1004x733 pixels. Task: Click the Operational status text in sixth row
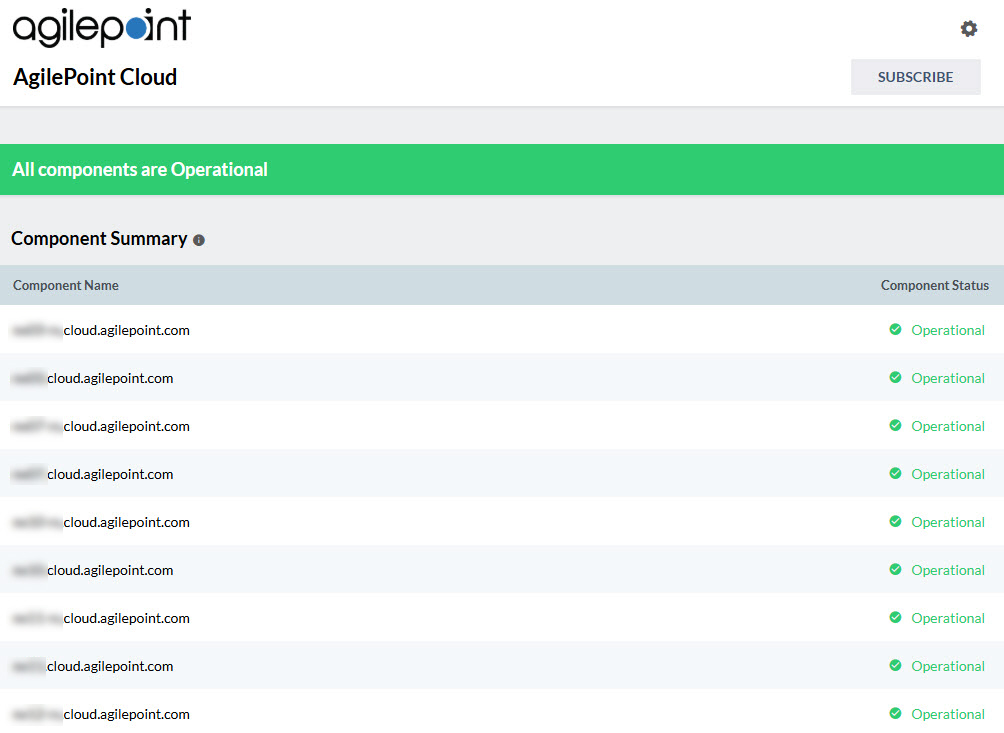point(947,570)
